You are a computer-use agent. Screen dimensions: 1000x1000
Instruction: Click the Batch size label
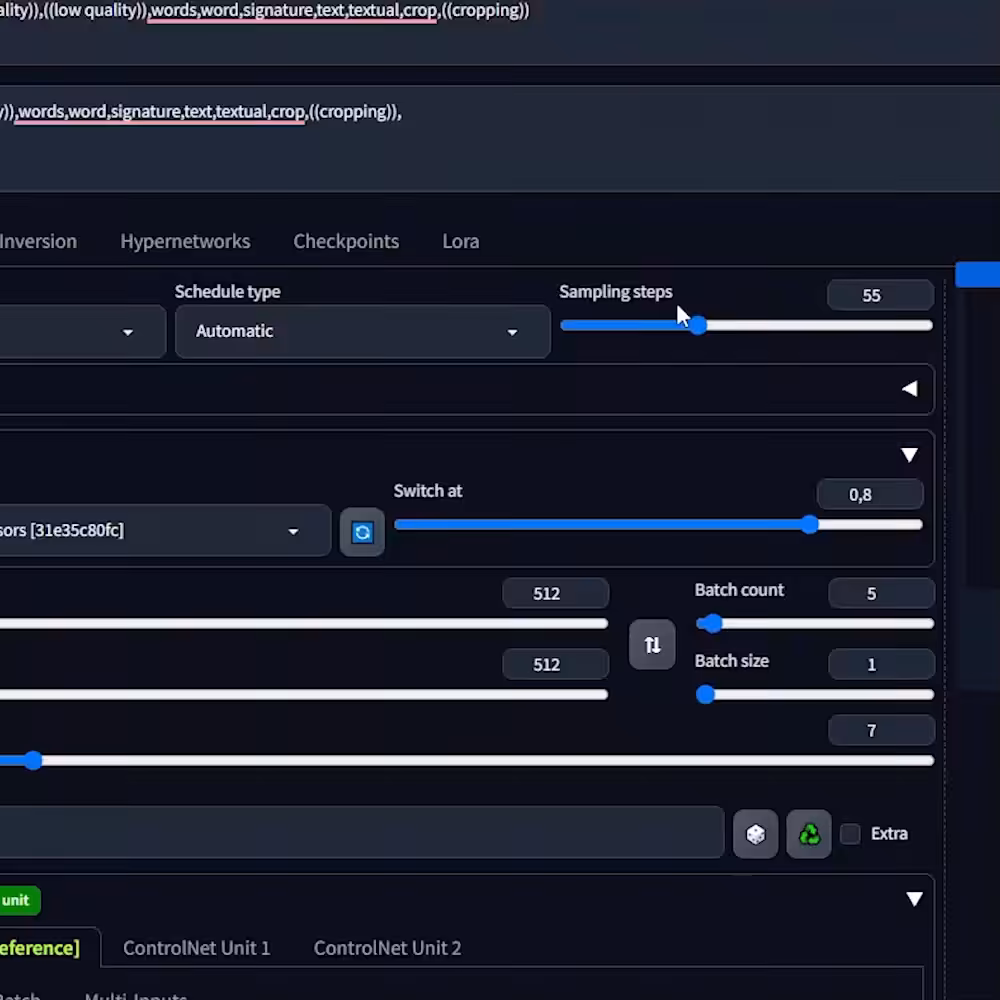[732, 661]
